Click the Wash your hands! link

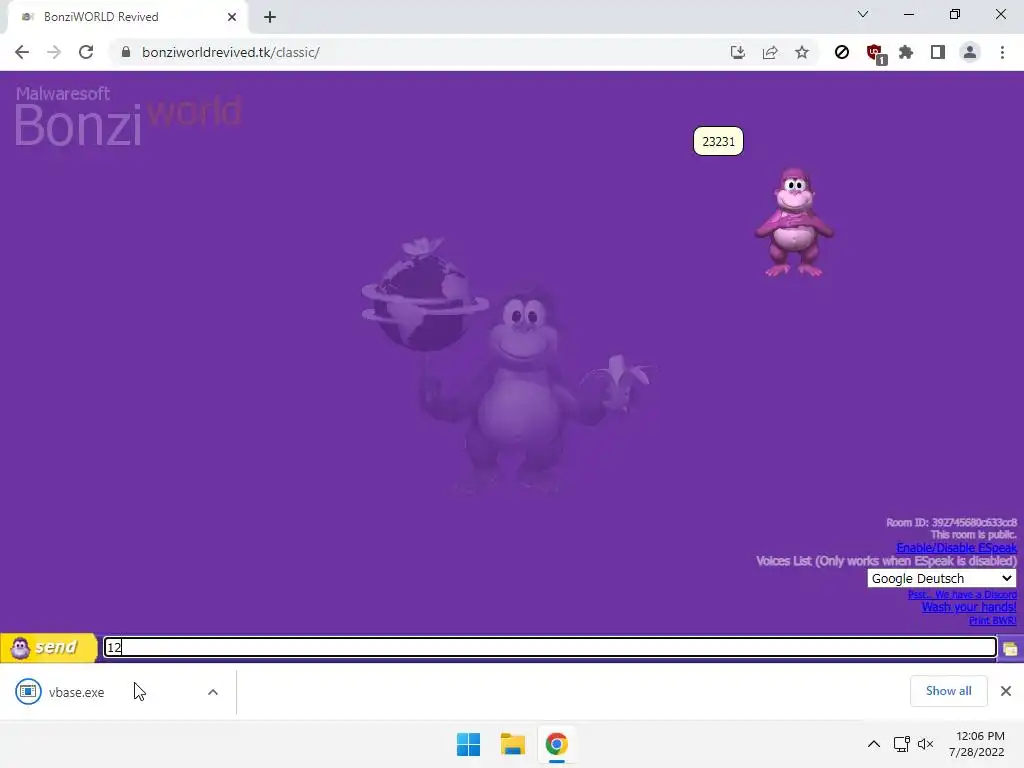(968, 607)
